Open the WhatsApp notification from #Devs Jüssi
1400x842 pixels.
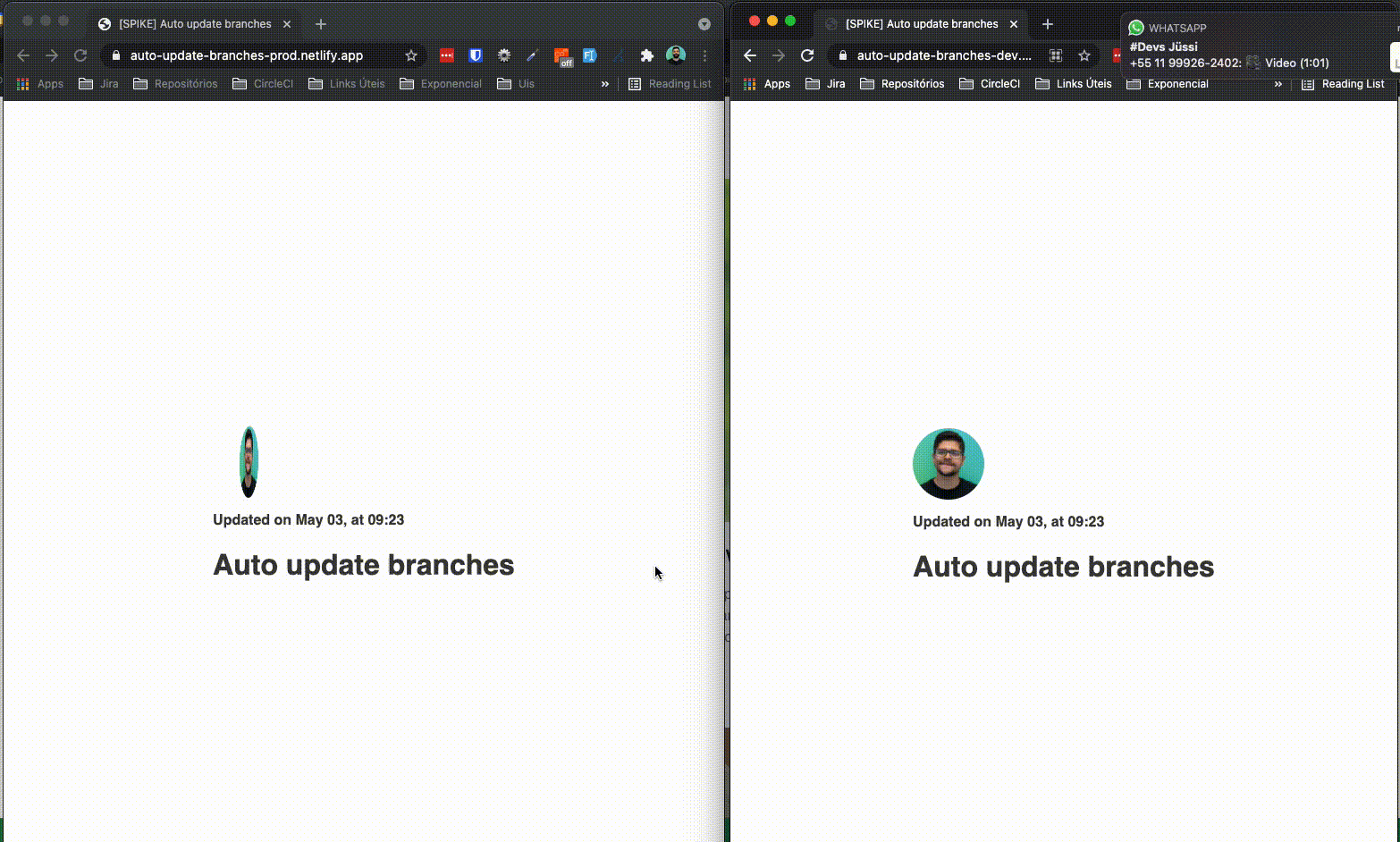tap(1260, 46)
